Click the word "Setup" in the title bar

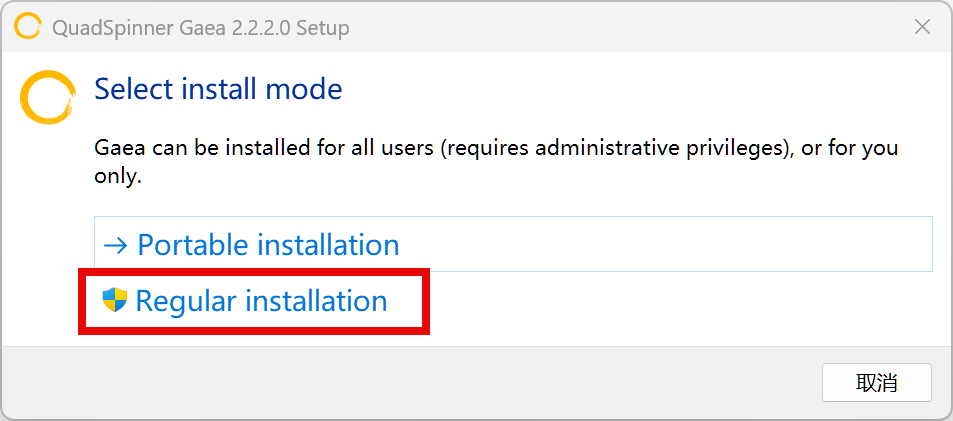click(x=322, y=28)
